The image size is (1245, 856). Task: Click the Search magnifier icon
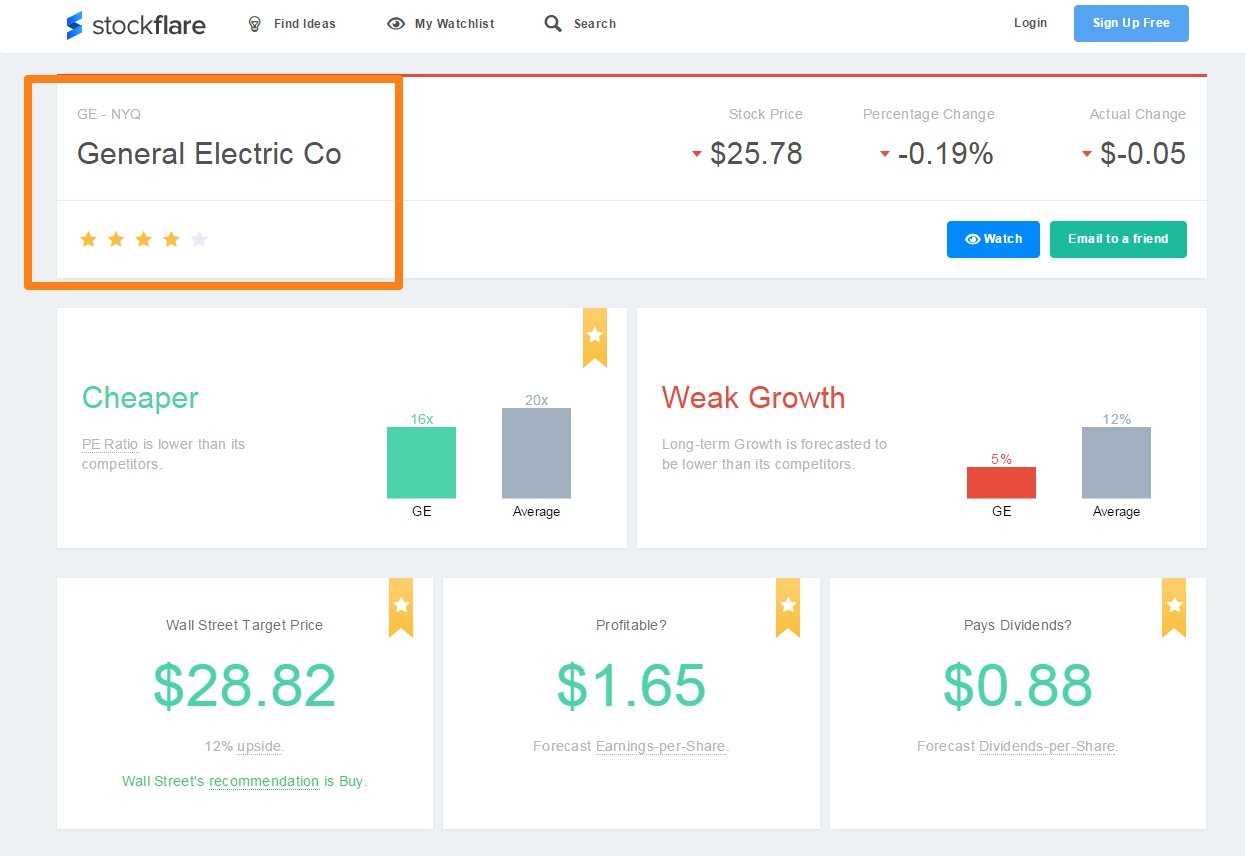[x=553, y=23]
